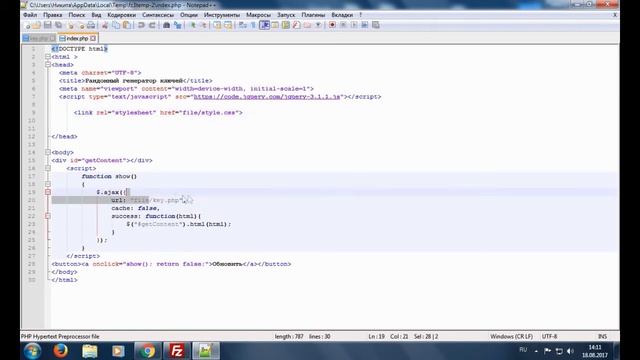The image size is (640, 360).
Task: Toggle INS insert mode in the status bar
Action: coord(602,337)
